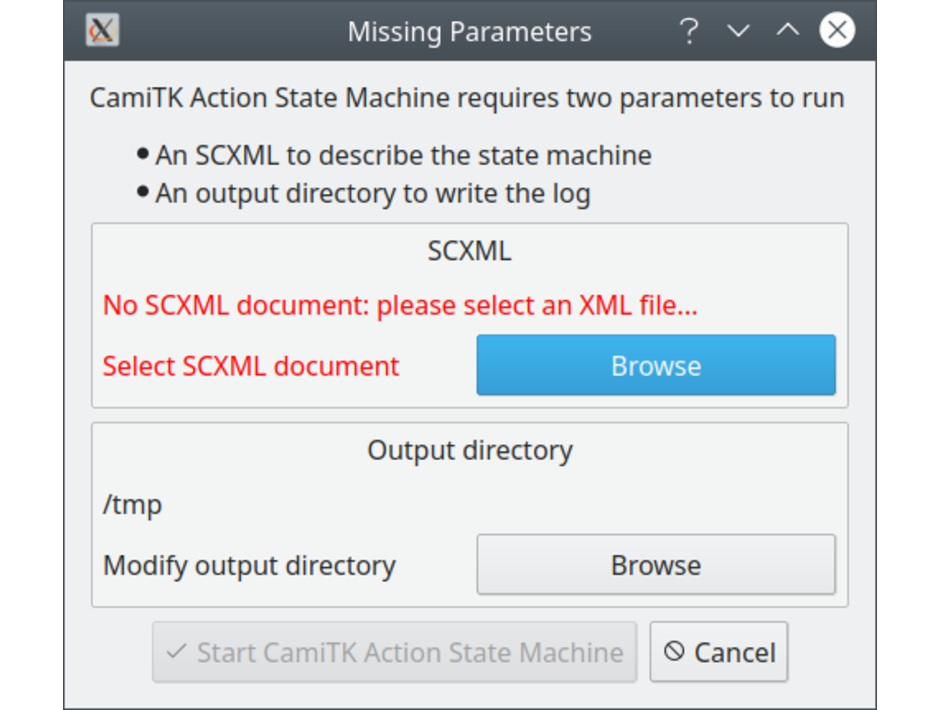Image resolution: width=940 pixels, height=710 pixels.
Task: Minimize the Missing Parameters dialog
Action: pyautogui.click(x=738, y=31)
